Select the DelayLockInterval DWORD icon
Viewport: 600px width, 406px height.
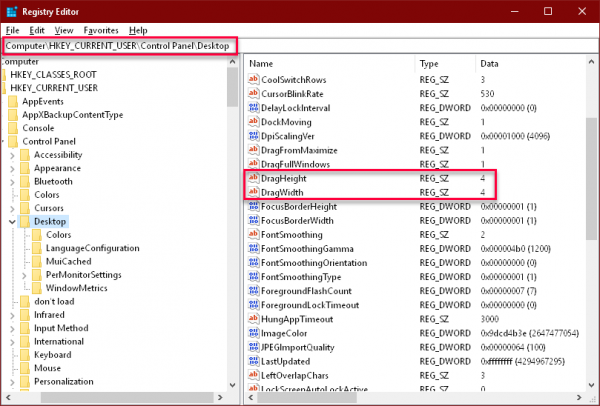(253, 108)
